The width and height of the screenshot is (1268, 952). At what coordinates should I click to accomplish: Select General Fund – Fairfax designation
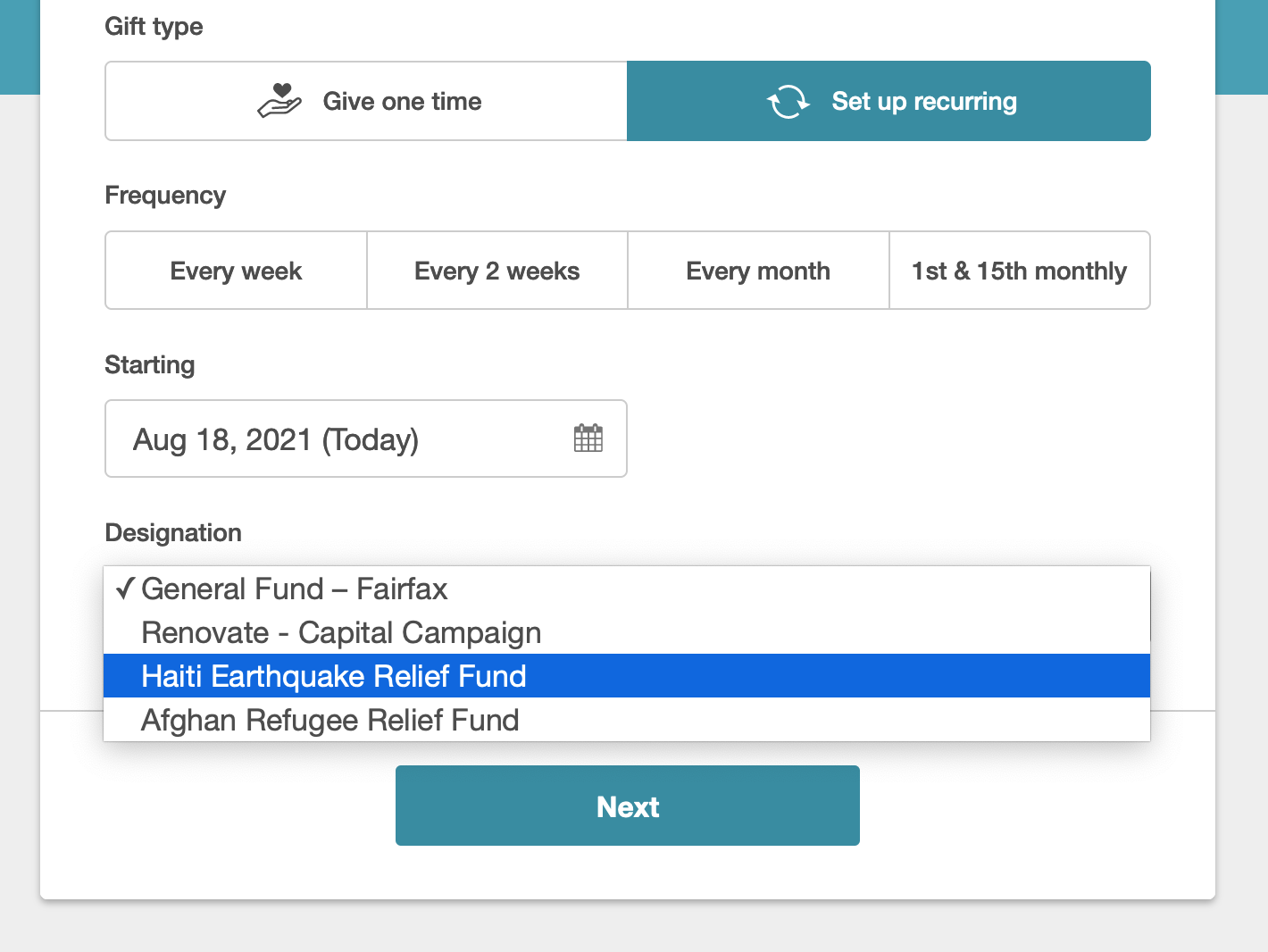pyautogui.click(x=295, y=589)
